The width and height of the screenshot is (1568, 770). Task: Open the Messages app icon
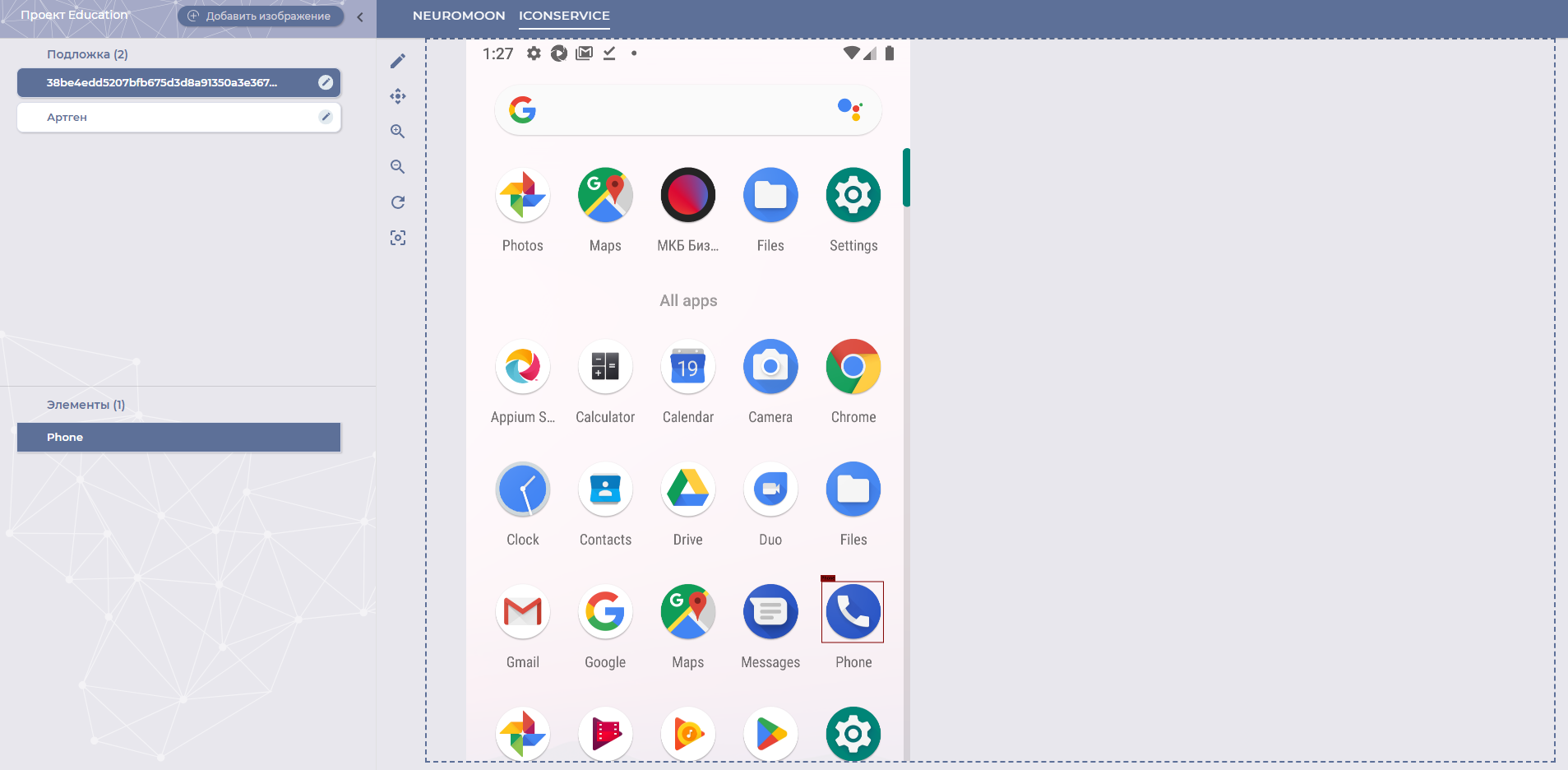tap(770, 612)
